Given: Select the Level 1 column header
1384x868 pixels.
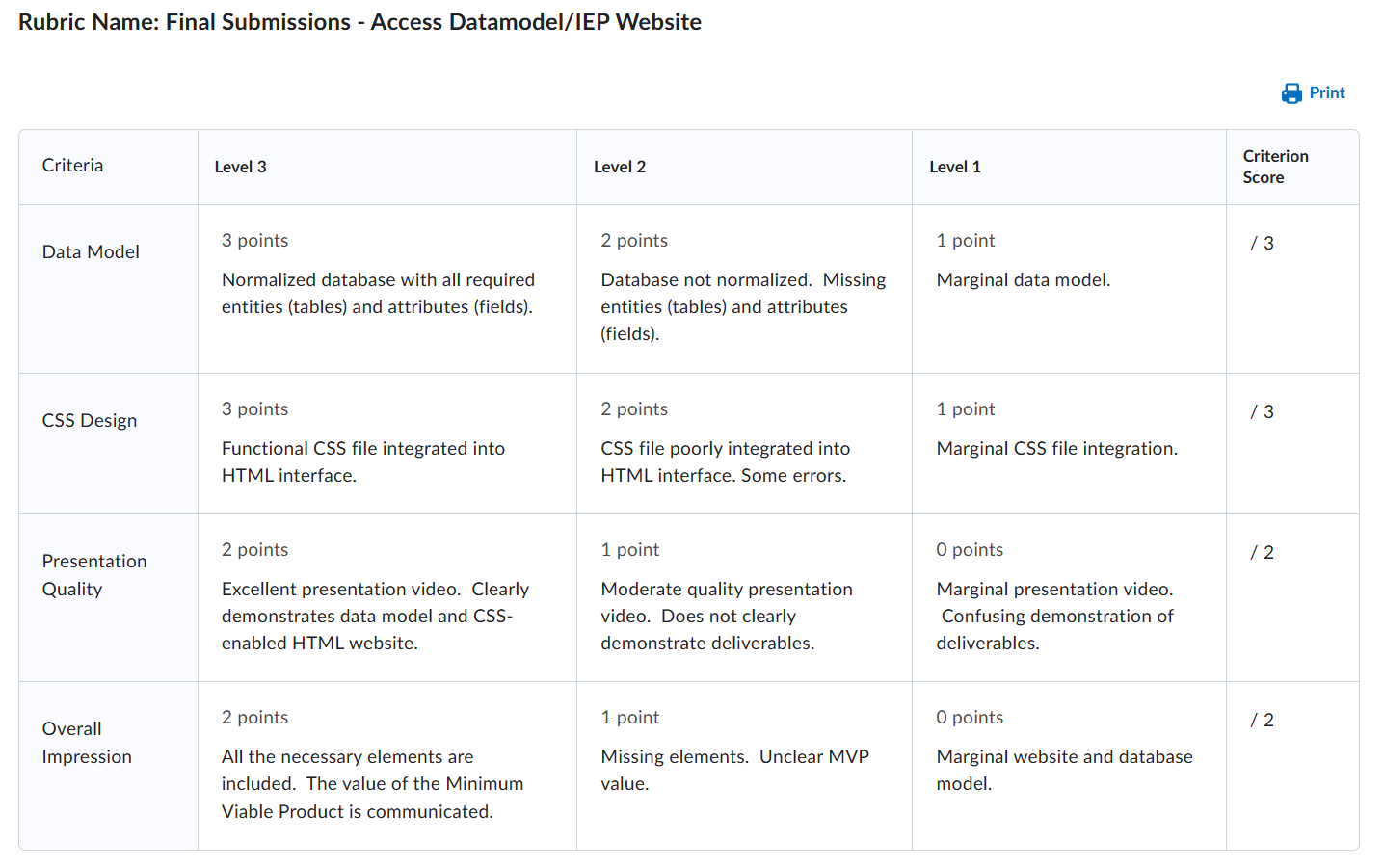Looking at the screenshot, I should coord(955,166).
